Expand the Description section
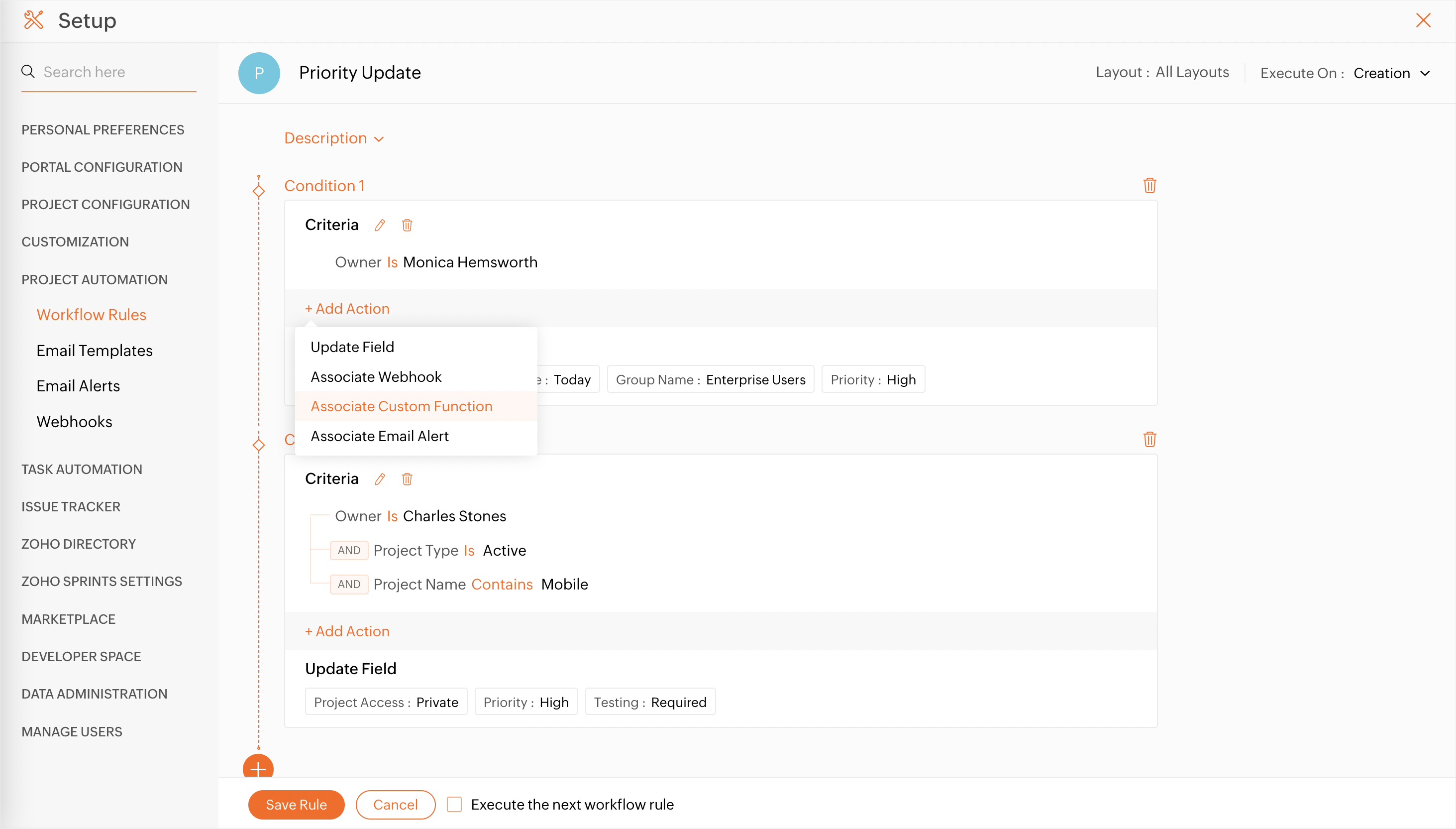The height and width of the screenshot is (829, 1456). 334,138
